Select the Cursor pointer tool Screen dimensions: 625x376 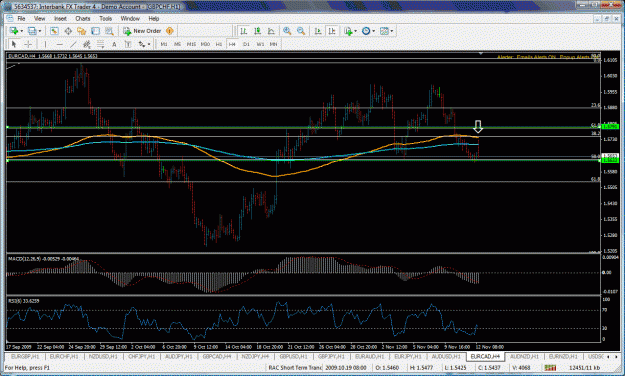(x=14, y=44)
